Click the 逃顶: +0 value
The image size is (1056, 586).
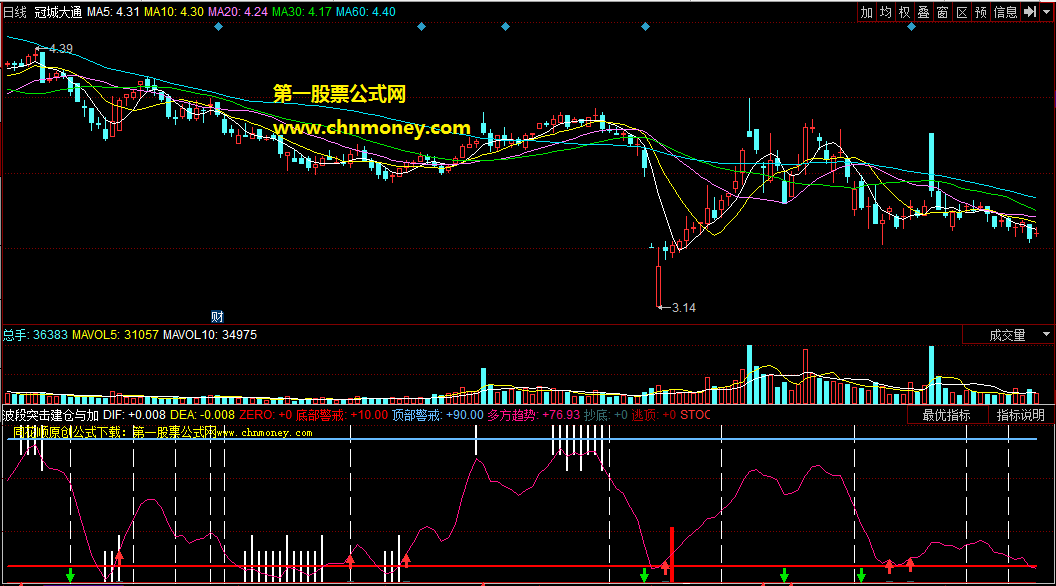[653, 415]
